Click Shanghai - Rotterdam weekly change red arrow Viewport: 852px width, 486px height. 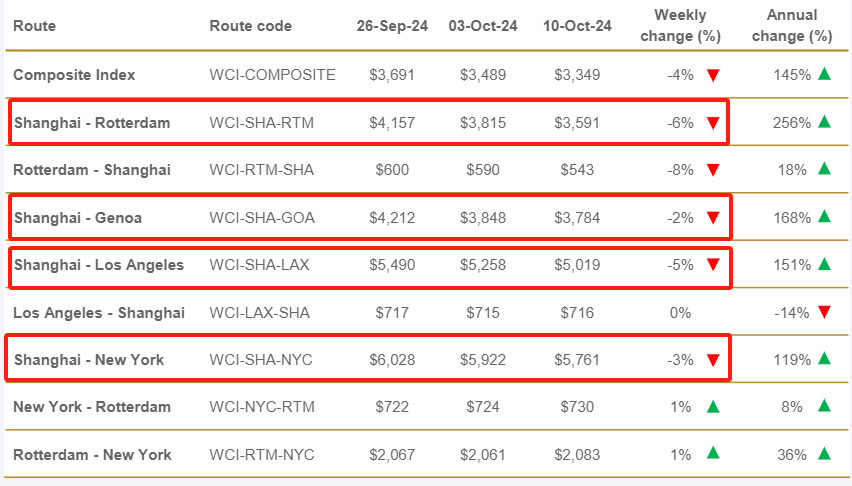tap(713, 123)
